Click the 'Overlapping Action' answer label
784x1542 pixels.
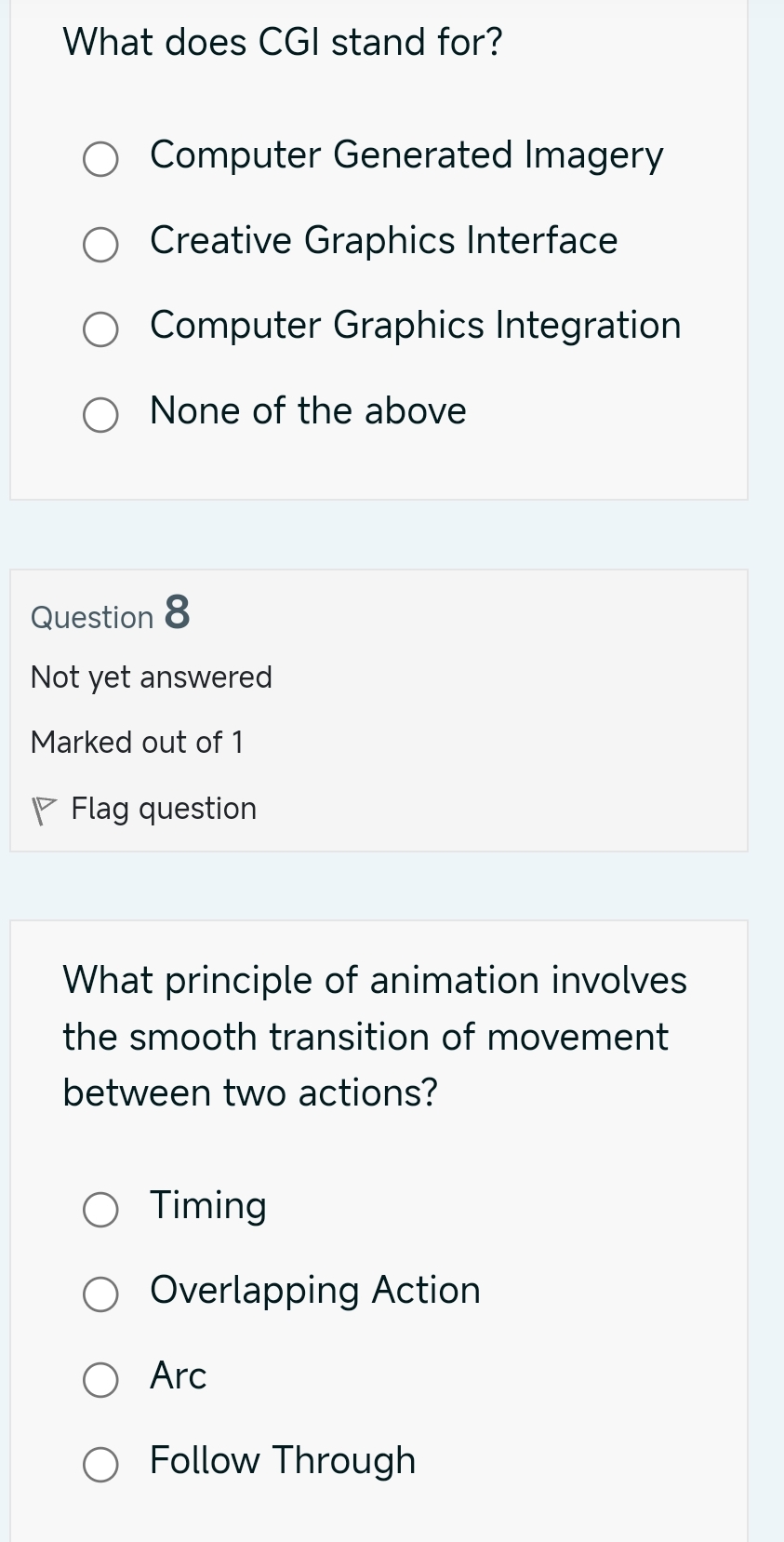[x=314, y=1290]
